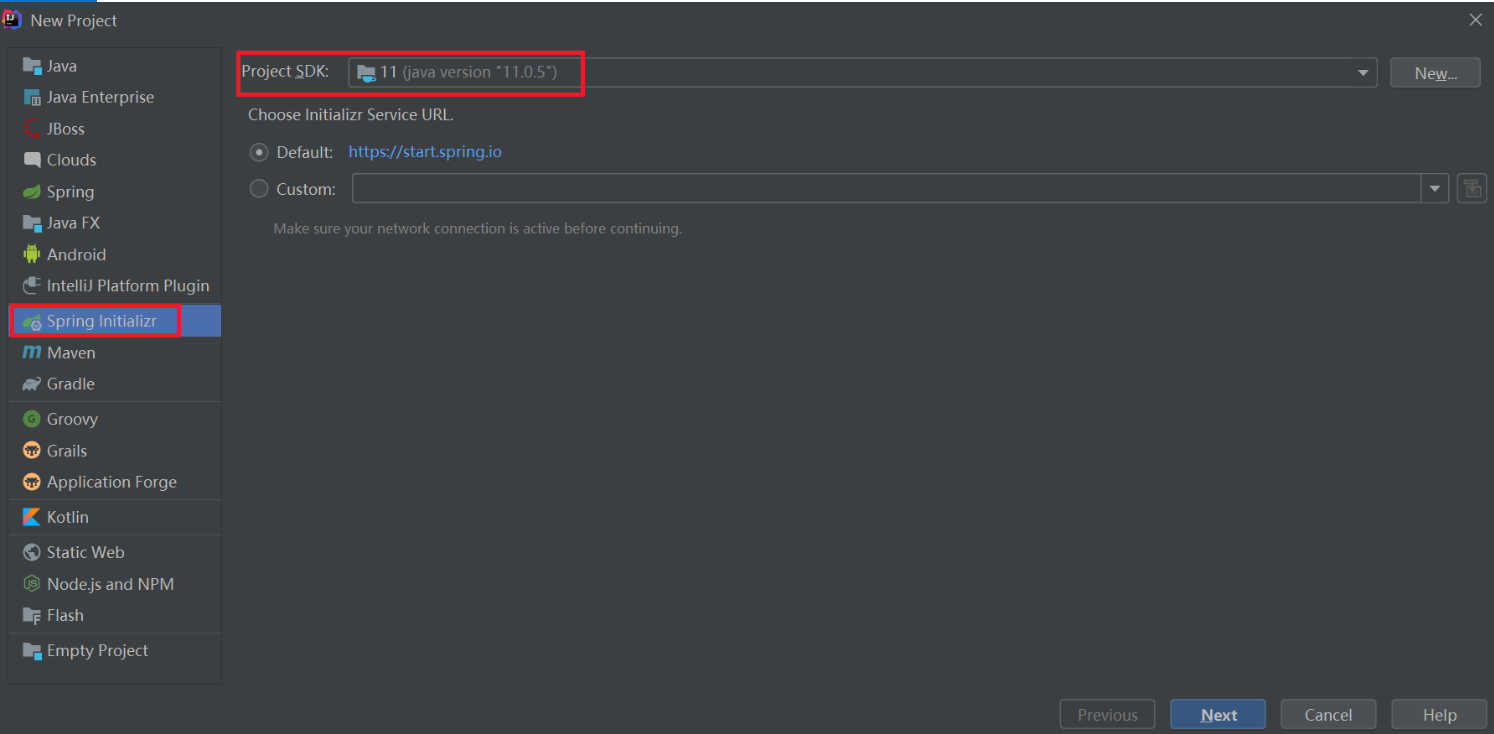This screenshot has height=734, width=1494.
Task: Select the Static Web globe icon
Action: [x=32, y=552]
